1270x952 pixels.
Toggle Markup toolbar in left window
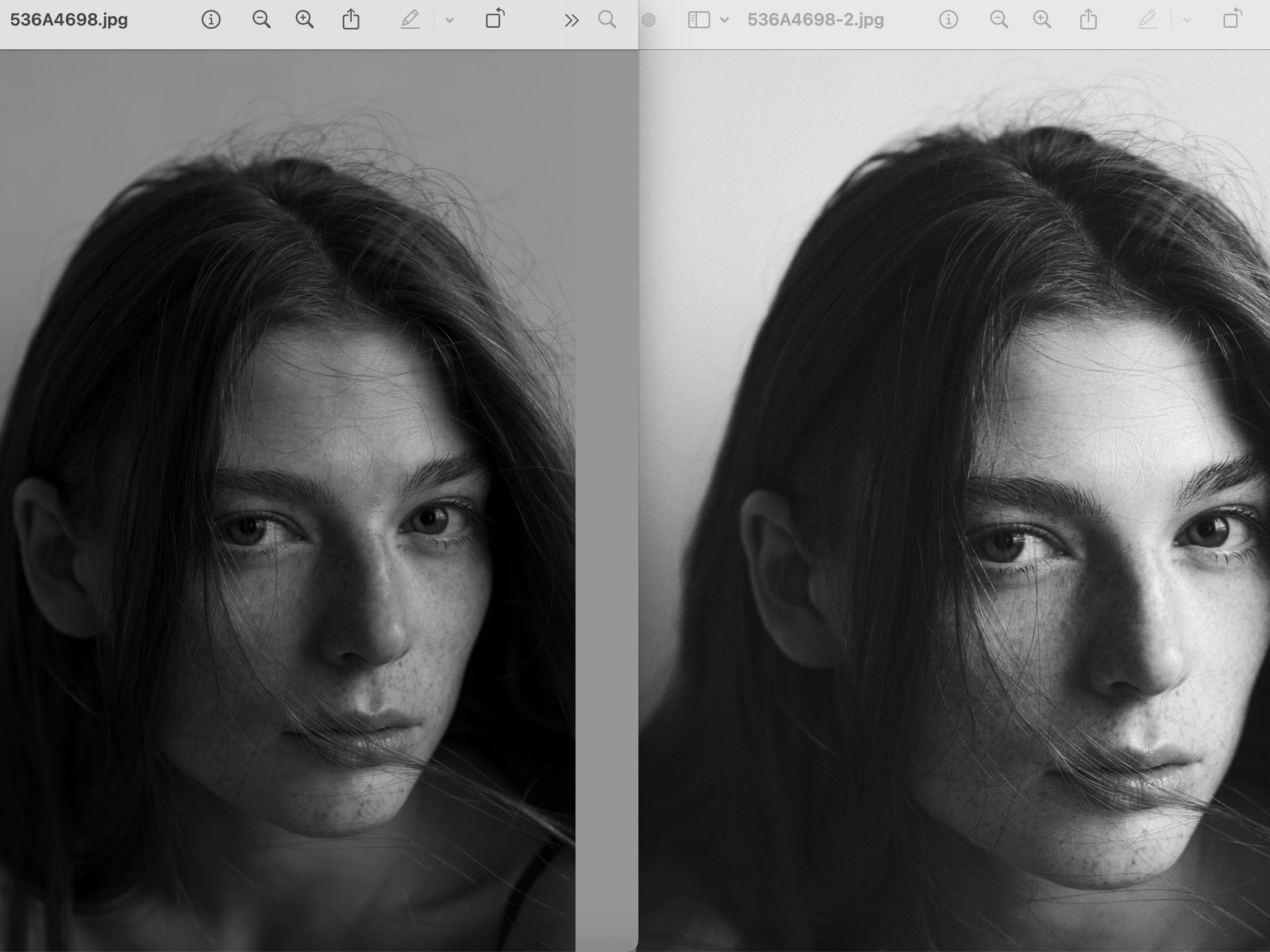coord(410,20)
